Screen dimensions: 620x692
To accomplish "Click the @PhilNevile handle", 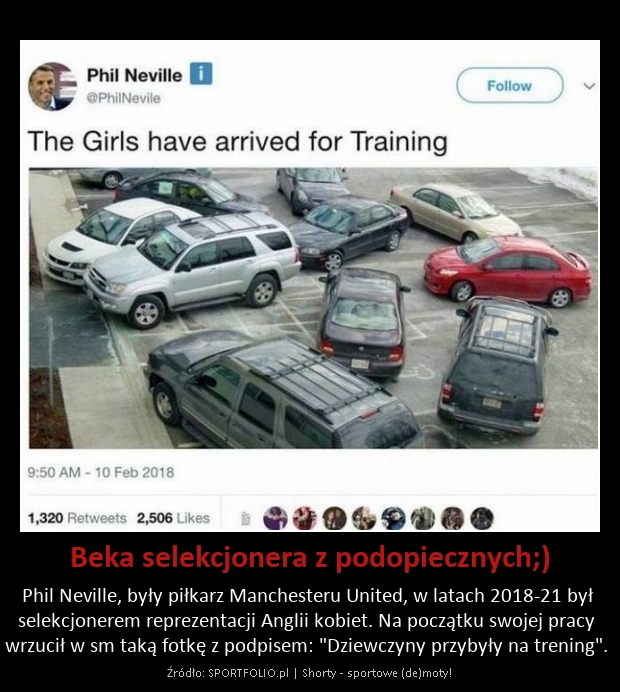I will (124, 98).
